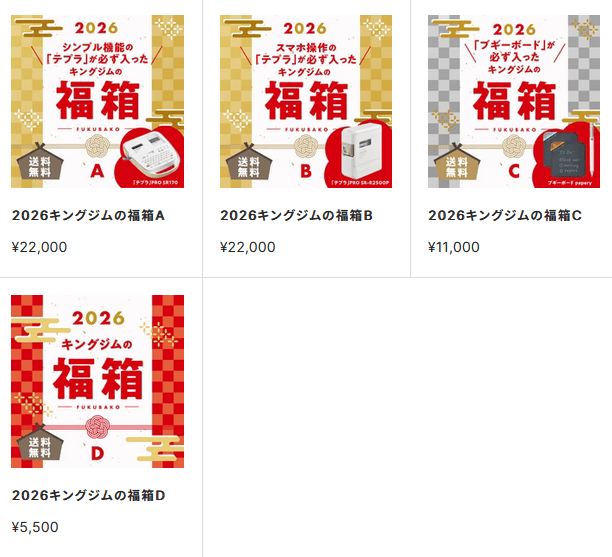Image resolution: width=612 pixels, height=557 pixels.
Task: Click the title link 2026キングジムの福箱D
Action: tap(88, 495)
